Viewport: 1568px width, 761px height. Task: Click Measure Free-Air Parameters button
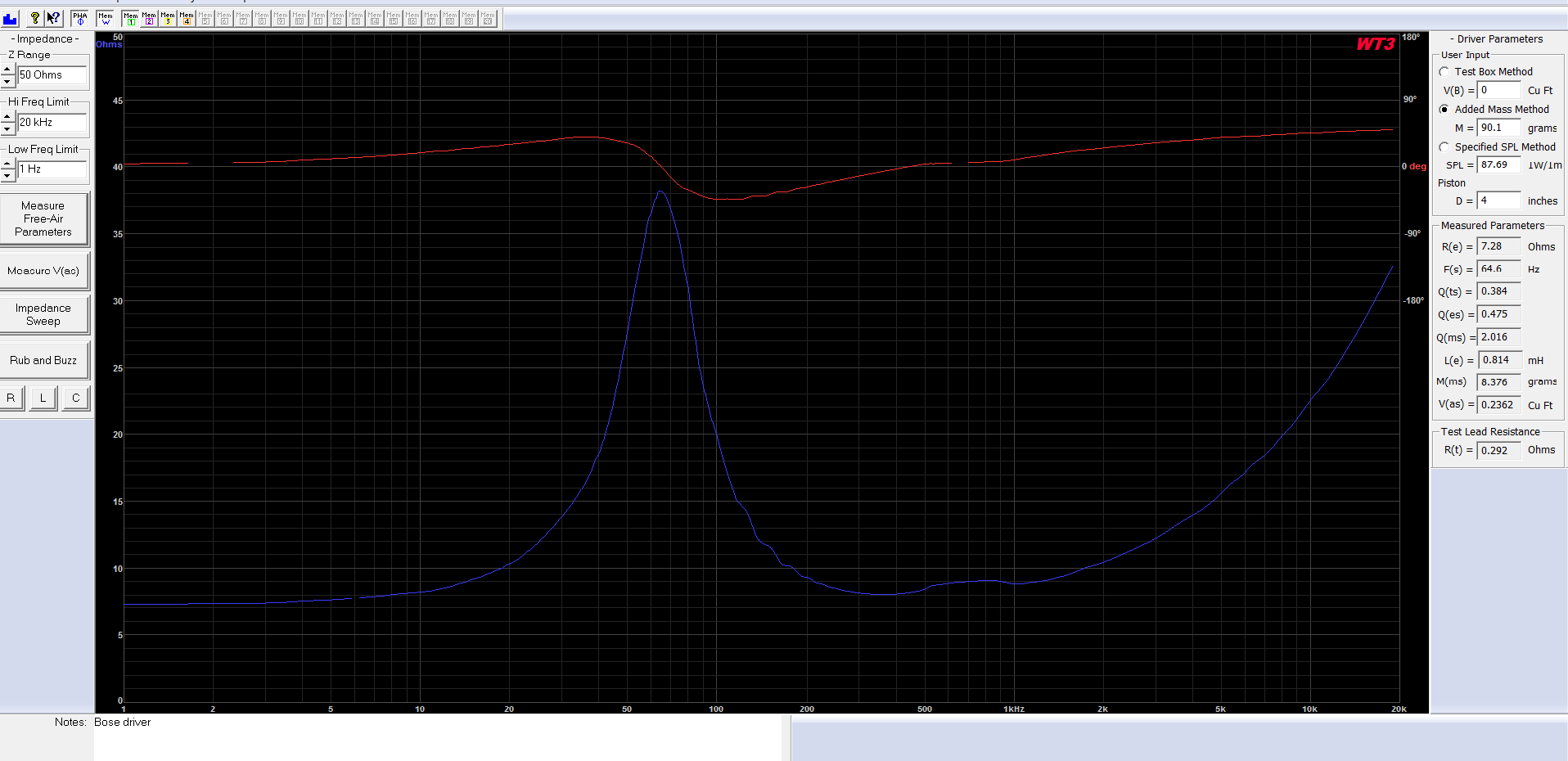43,219
